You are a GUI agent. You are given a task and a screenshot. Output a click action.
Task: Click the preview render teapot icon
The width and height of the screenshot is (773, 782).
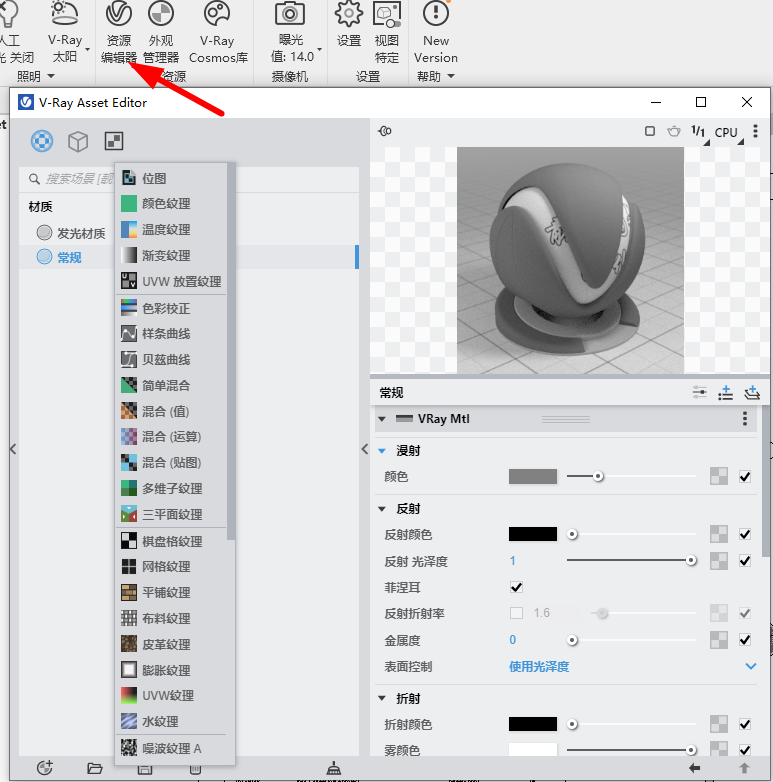(674, 131)
